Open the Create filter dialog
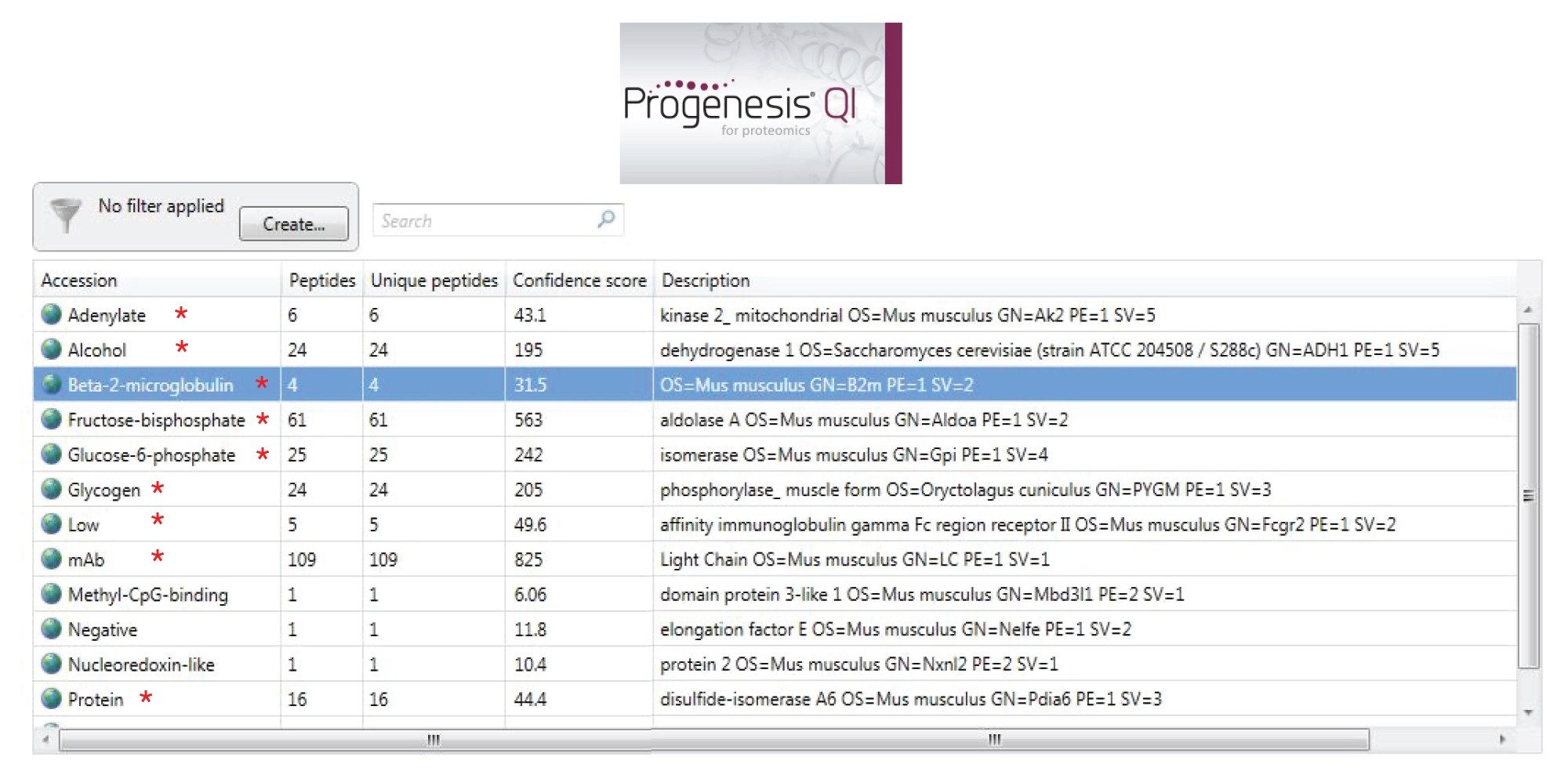 [294, 224]
